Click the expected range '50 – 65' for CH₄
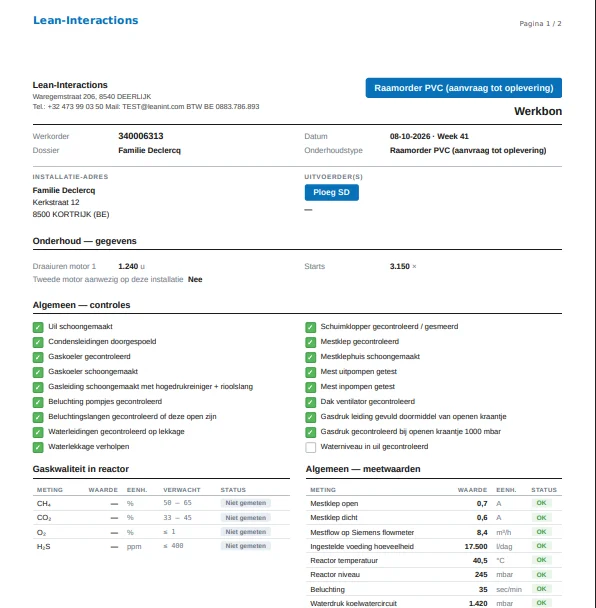 click(x=178, y=503)
